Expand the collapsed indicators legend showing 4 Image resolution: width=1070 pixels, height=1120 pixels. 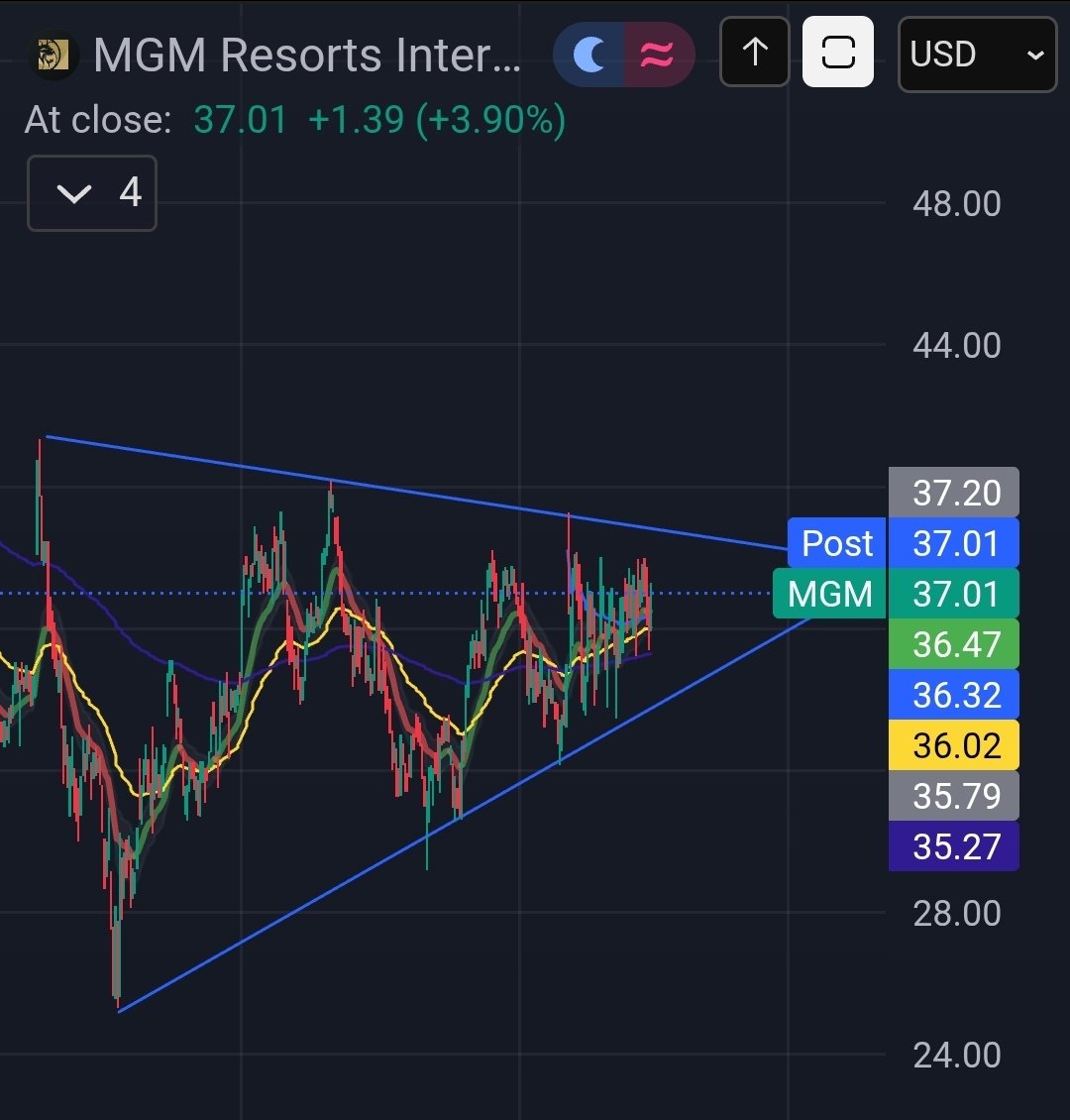(x=92, y=193)
